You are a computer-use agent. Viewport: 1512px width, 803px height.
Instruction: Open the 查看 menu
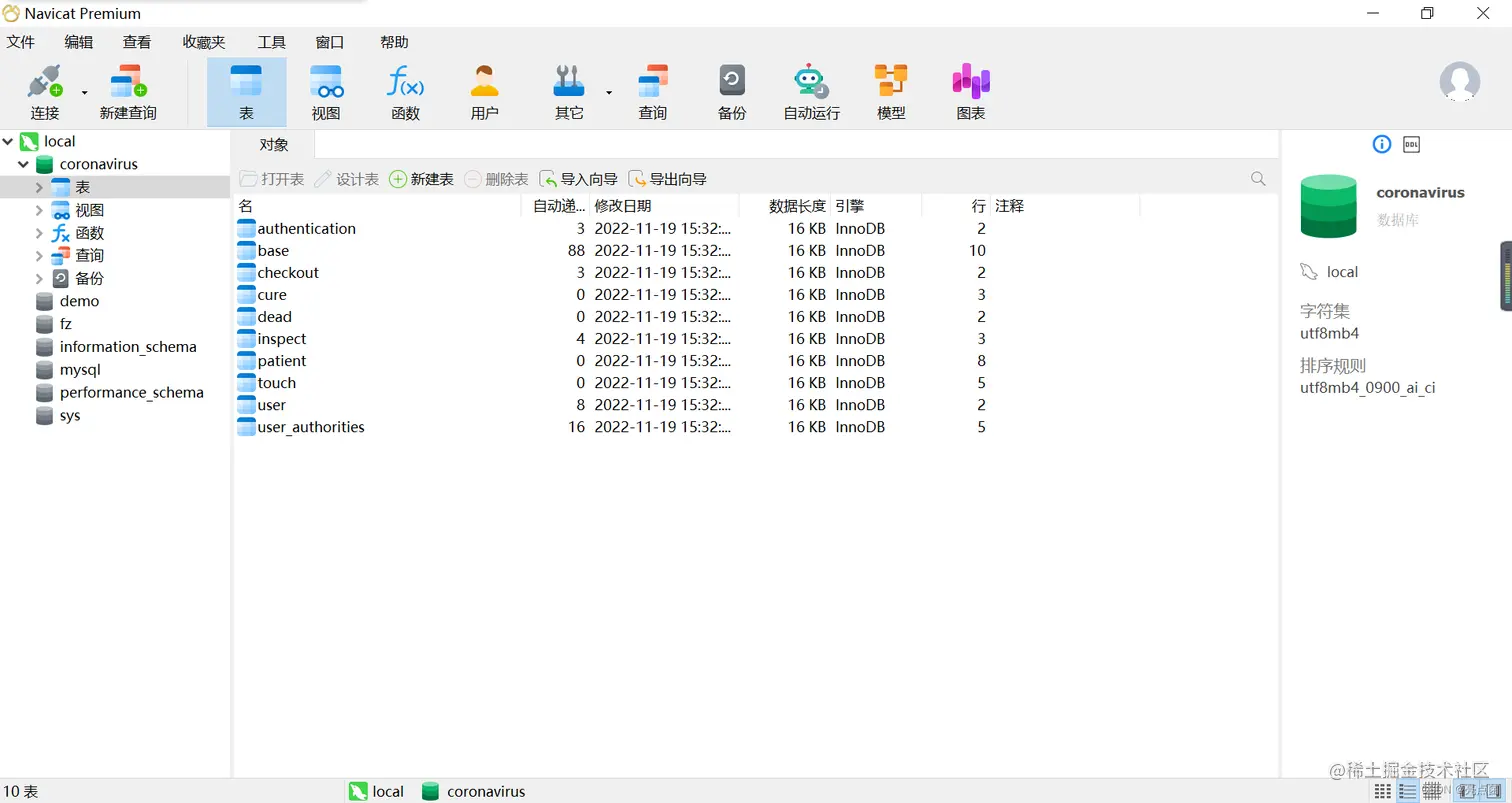(x=137, y=42)
